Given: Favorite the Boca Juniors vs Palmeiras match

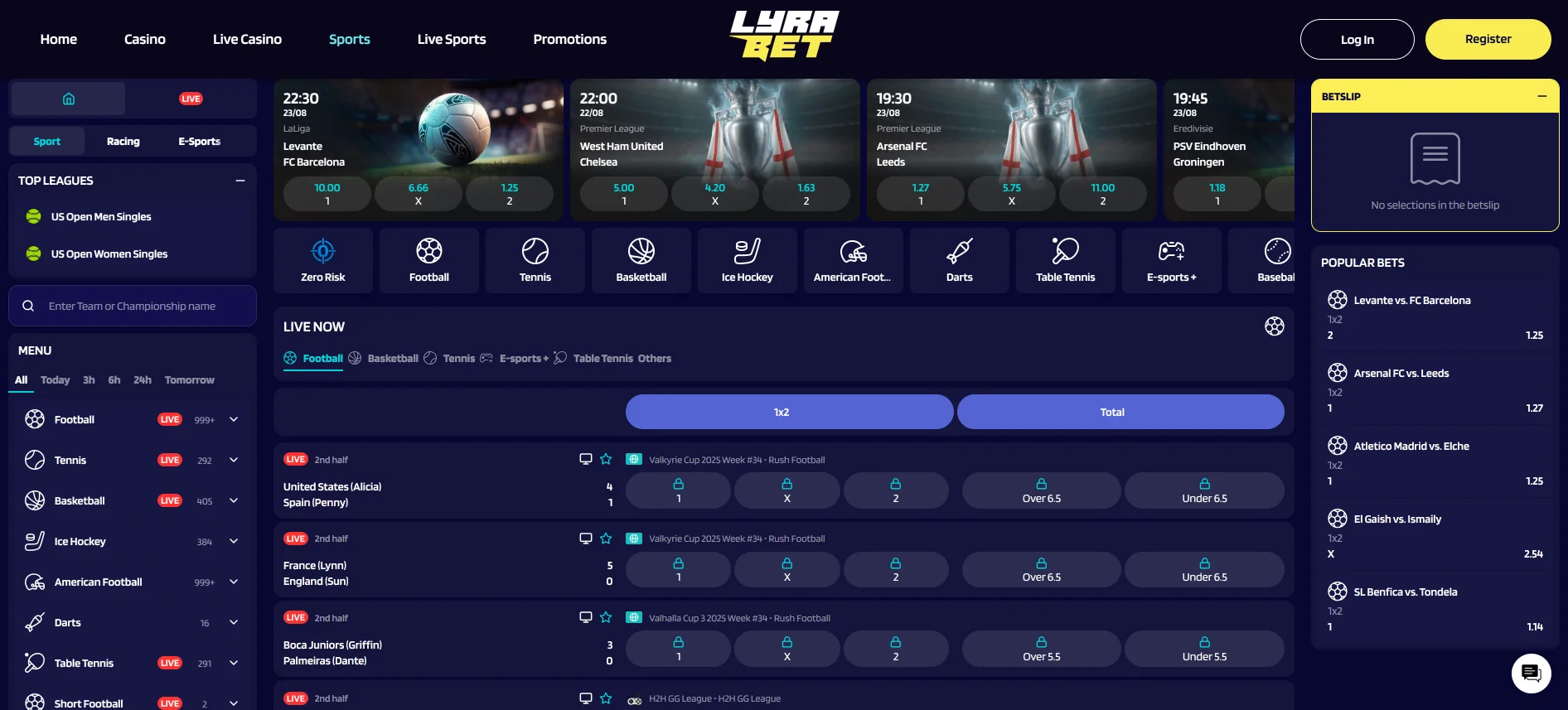Looking at the screenshot, I should click(606, 617).
